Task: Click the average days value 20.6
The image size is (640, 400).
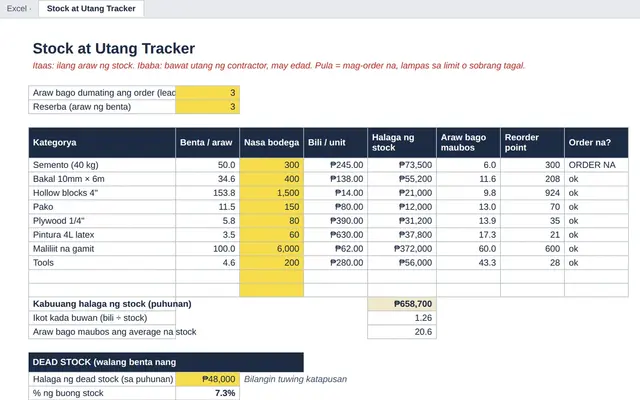Action: (402, 332)
